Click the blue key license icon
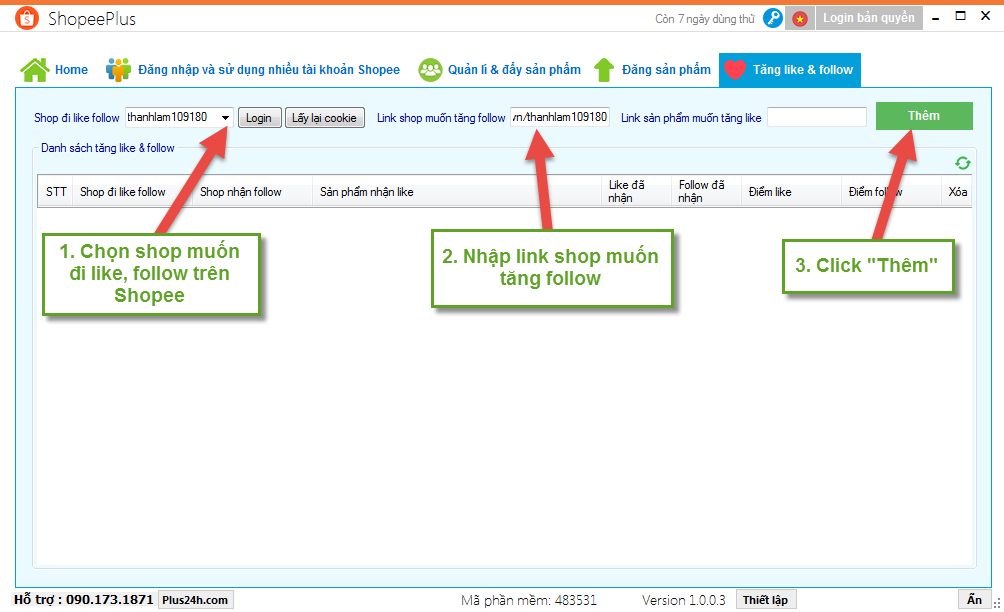1004x612 pixels. click(x=773, y=19)
